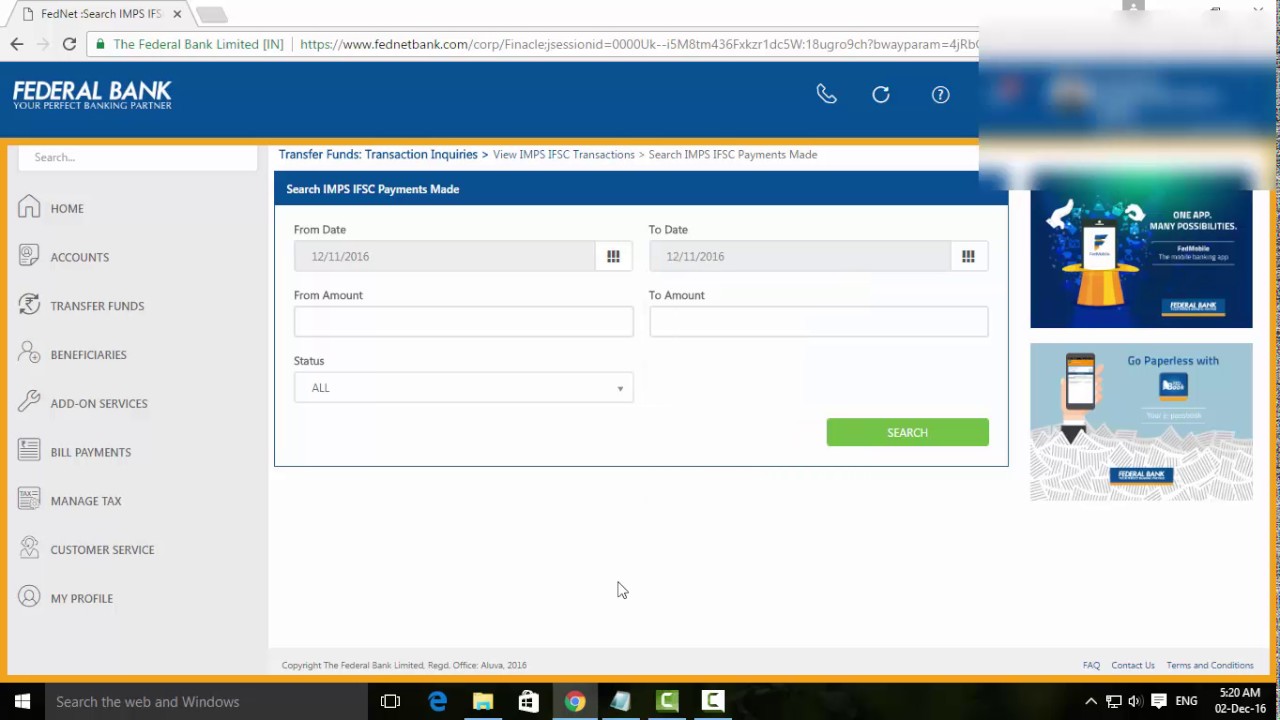The image size is (1280, 720).
Task: Click the Bill Payments icon in sidebar
Action: coord(29,451)
